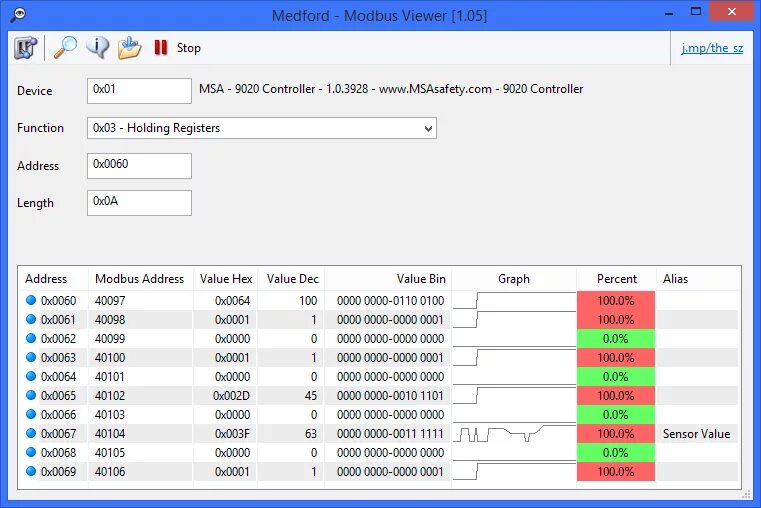
Task: Click decimal value 63
Action: click(x=311, y=434)
